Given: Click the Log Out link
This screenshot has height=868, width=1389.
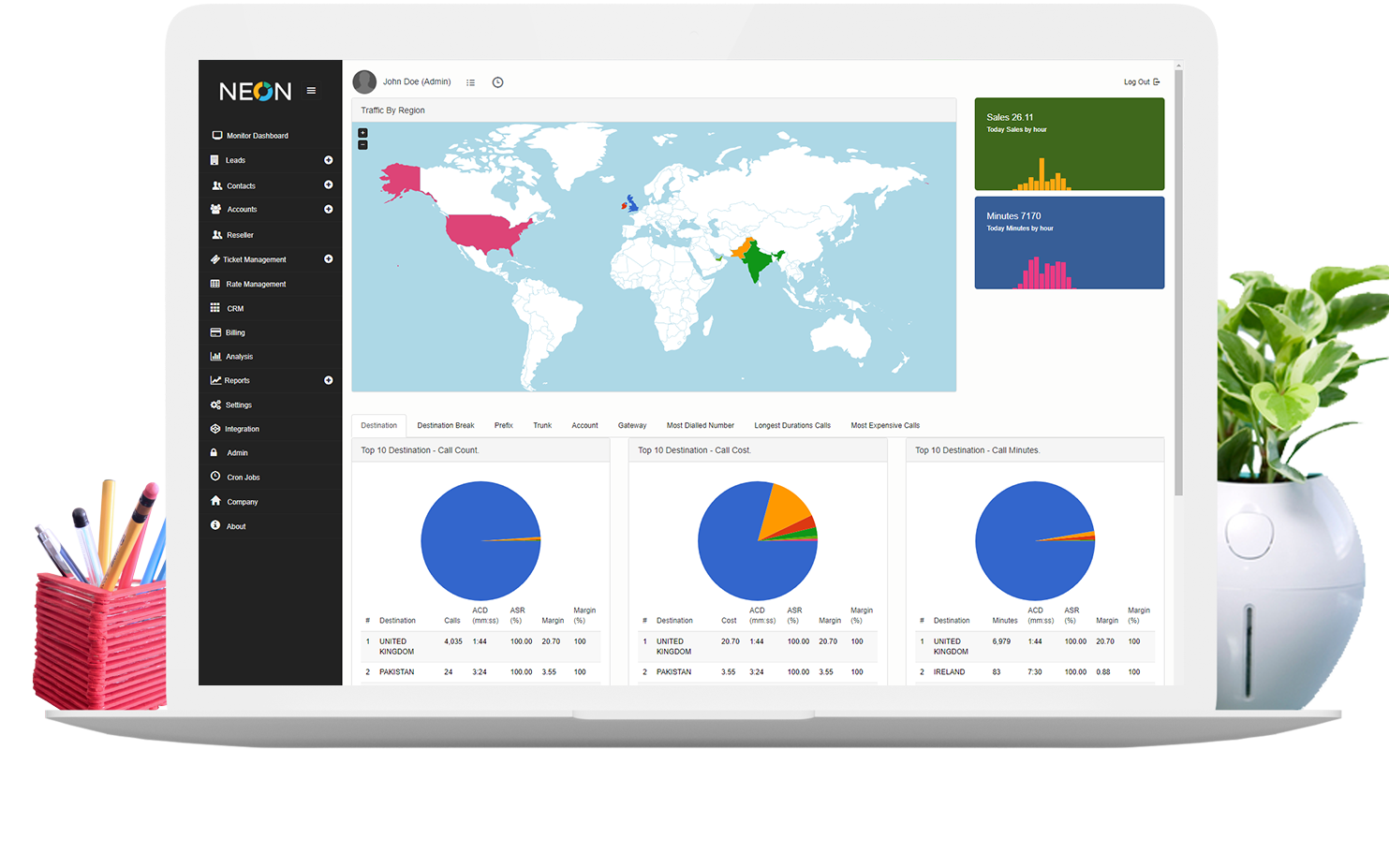Looking at the screenshot, I should (x=1141, y=82).
